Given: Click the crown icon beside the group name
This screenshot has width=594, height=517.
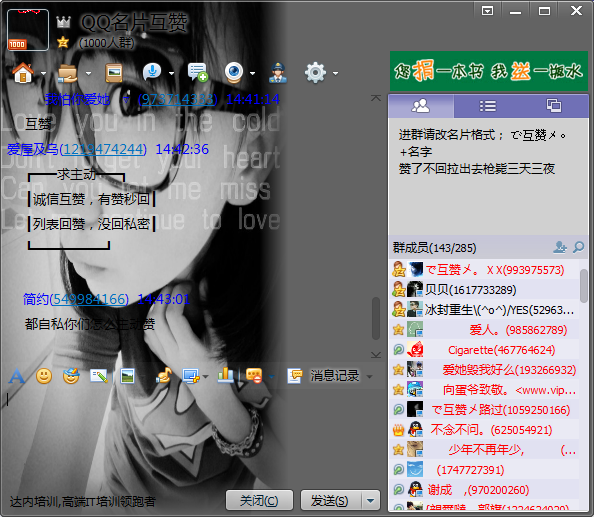Looking at the screenshot, I should [x=64, y=22].
